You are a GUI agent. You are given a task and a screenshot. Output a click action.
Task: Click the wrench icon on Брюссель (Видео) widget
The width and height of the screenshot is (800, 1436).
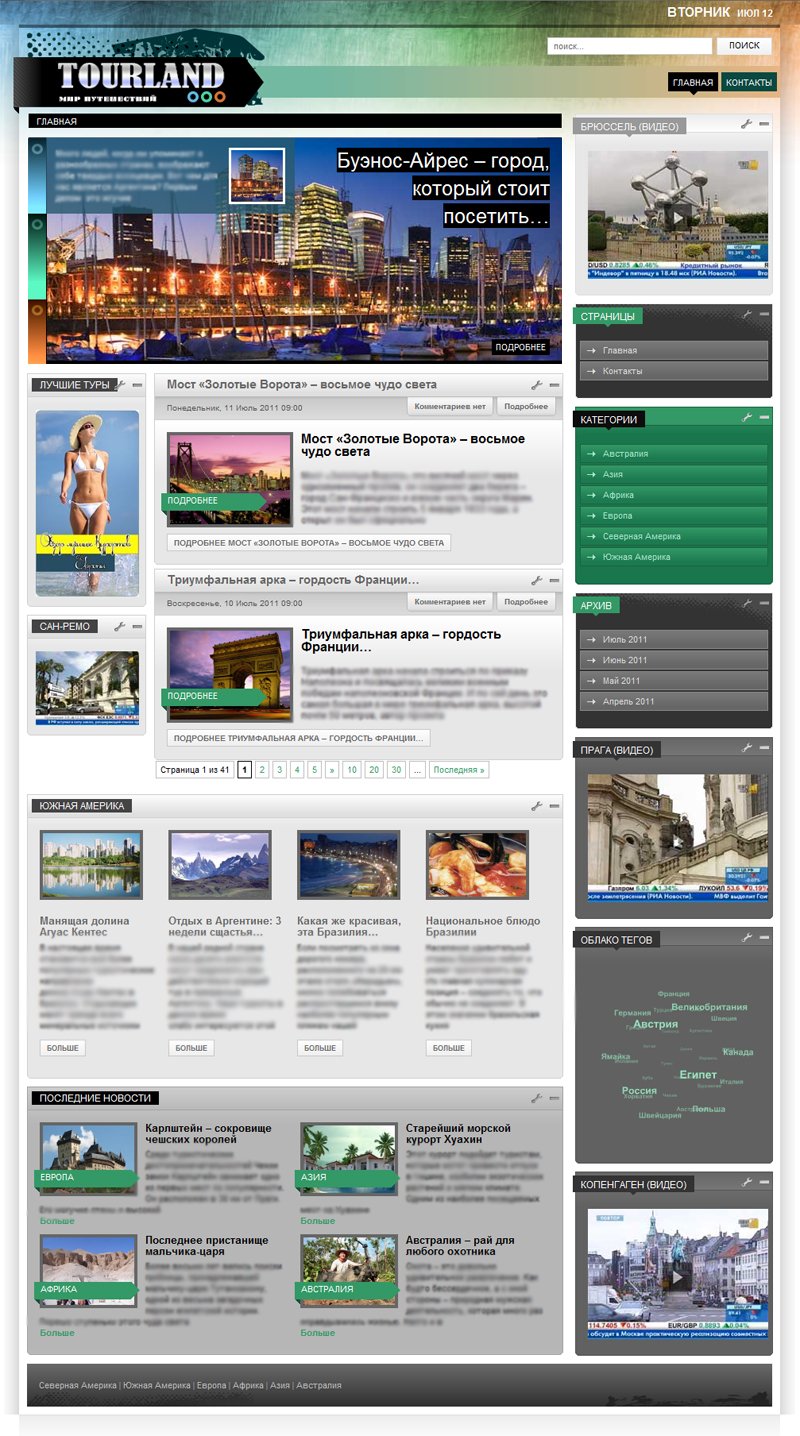tap(746, 124)
